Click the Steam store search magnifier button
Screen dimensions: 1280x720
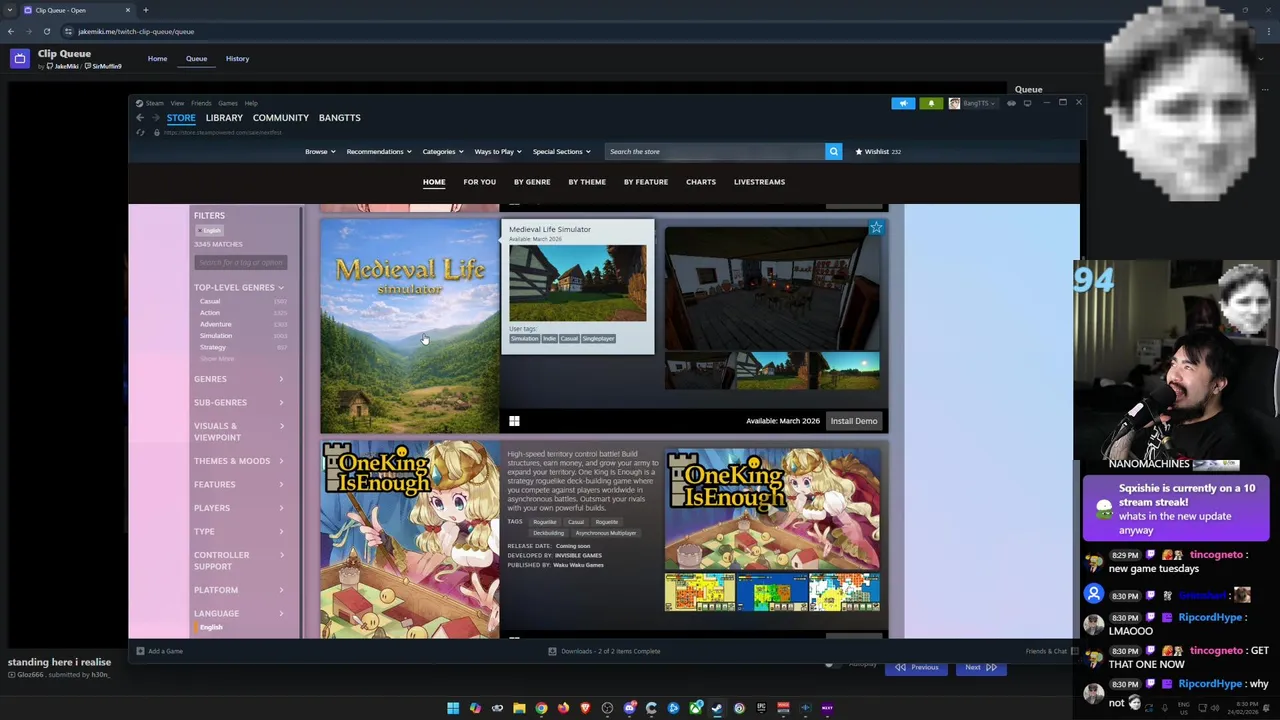[x=833, y=151]
